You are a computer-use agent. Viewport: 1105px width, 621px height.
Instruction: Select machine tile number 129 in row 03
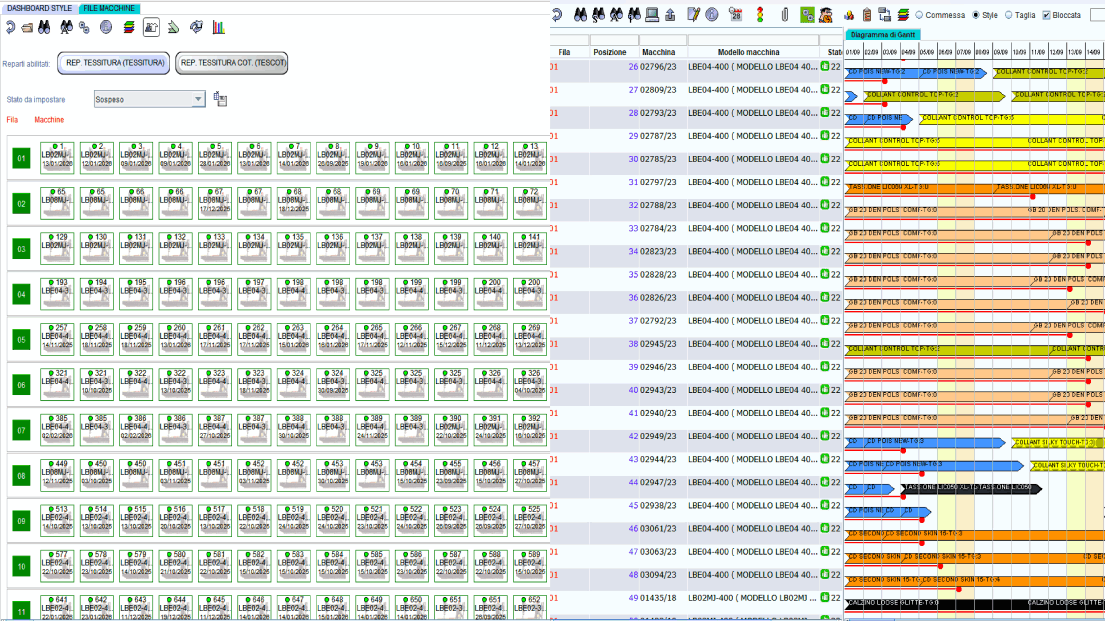tap(57, 248)
